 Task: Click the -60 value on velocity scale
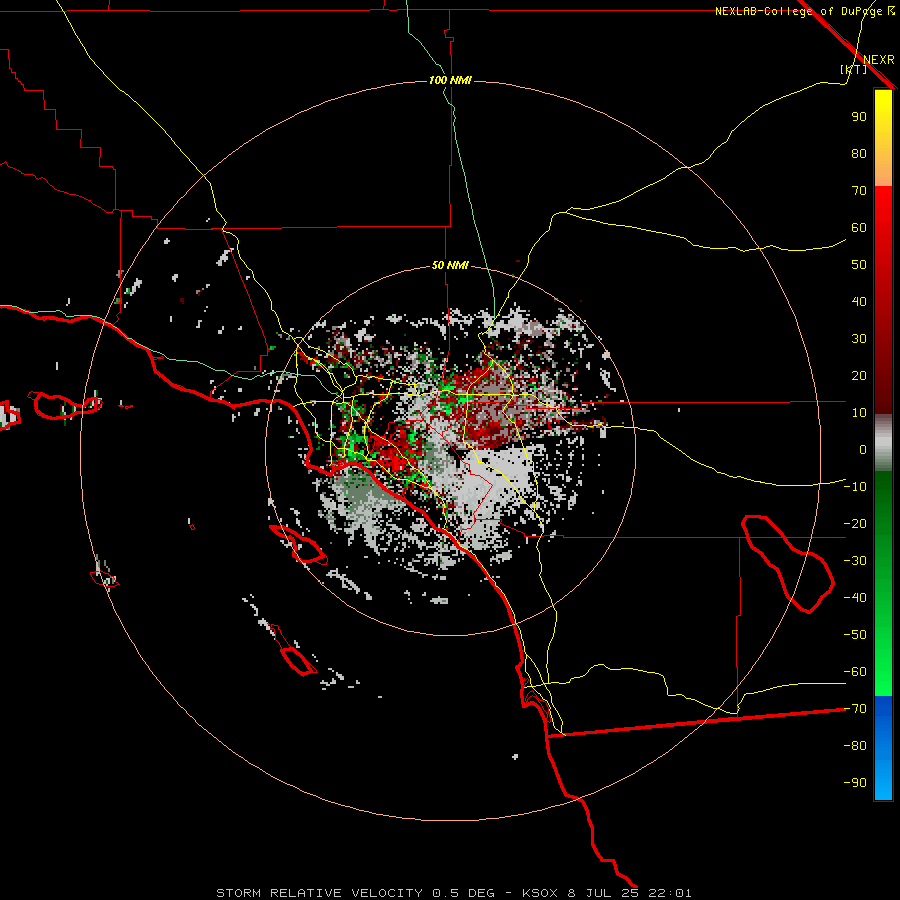point(855,672)
